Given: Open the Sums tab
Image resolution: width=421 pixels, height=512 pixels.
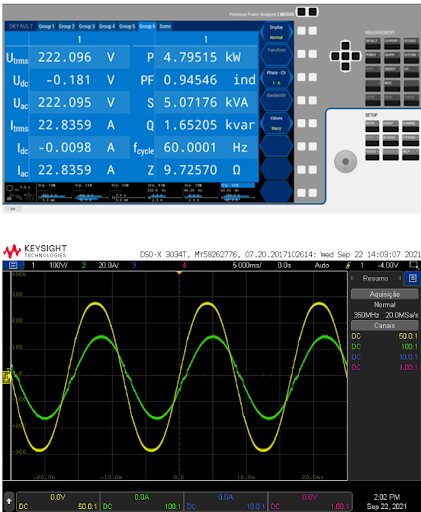Looking at the screenshot, I should (x=165, y=26).
